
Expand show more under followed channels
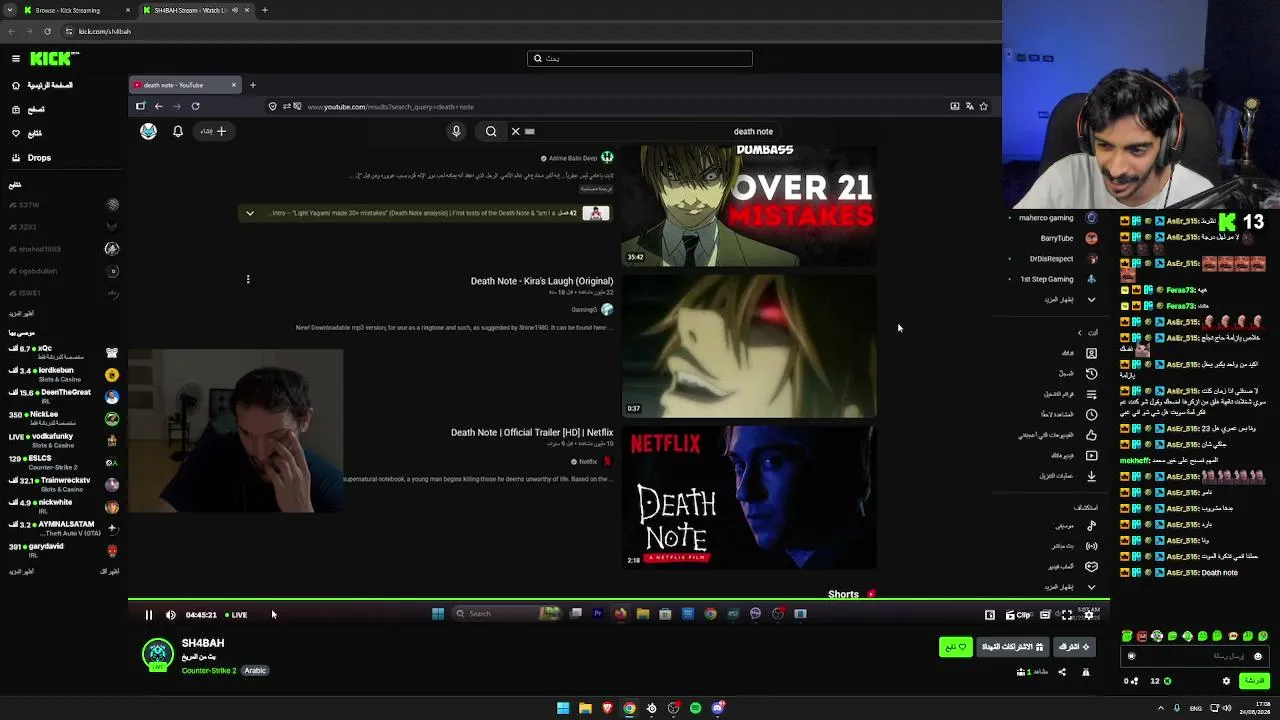pyautogui.click(x=21, y=314)
